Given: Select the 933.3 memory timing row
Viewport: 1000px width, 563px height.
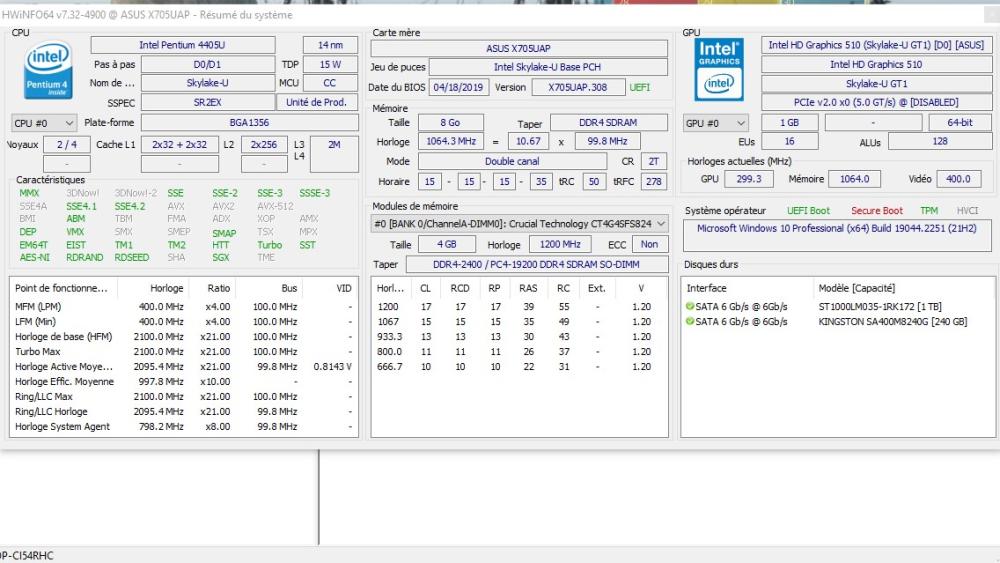Looking at the screenshot, I should pyautogui.click(x=519, y=337).
